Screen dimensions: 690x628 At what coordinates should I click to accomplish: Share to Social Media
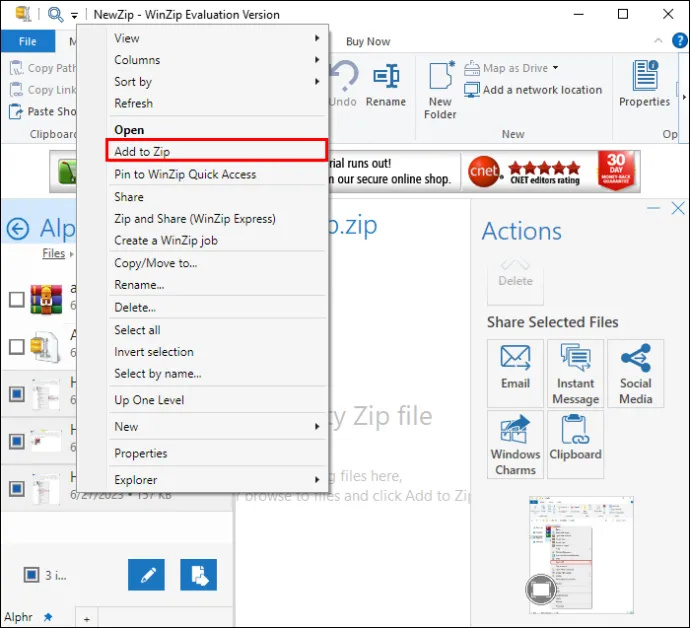[635, 373]
